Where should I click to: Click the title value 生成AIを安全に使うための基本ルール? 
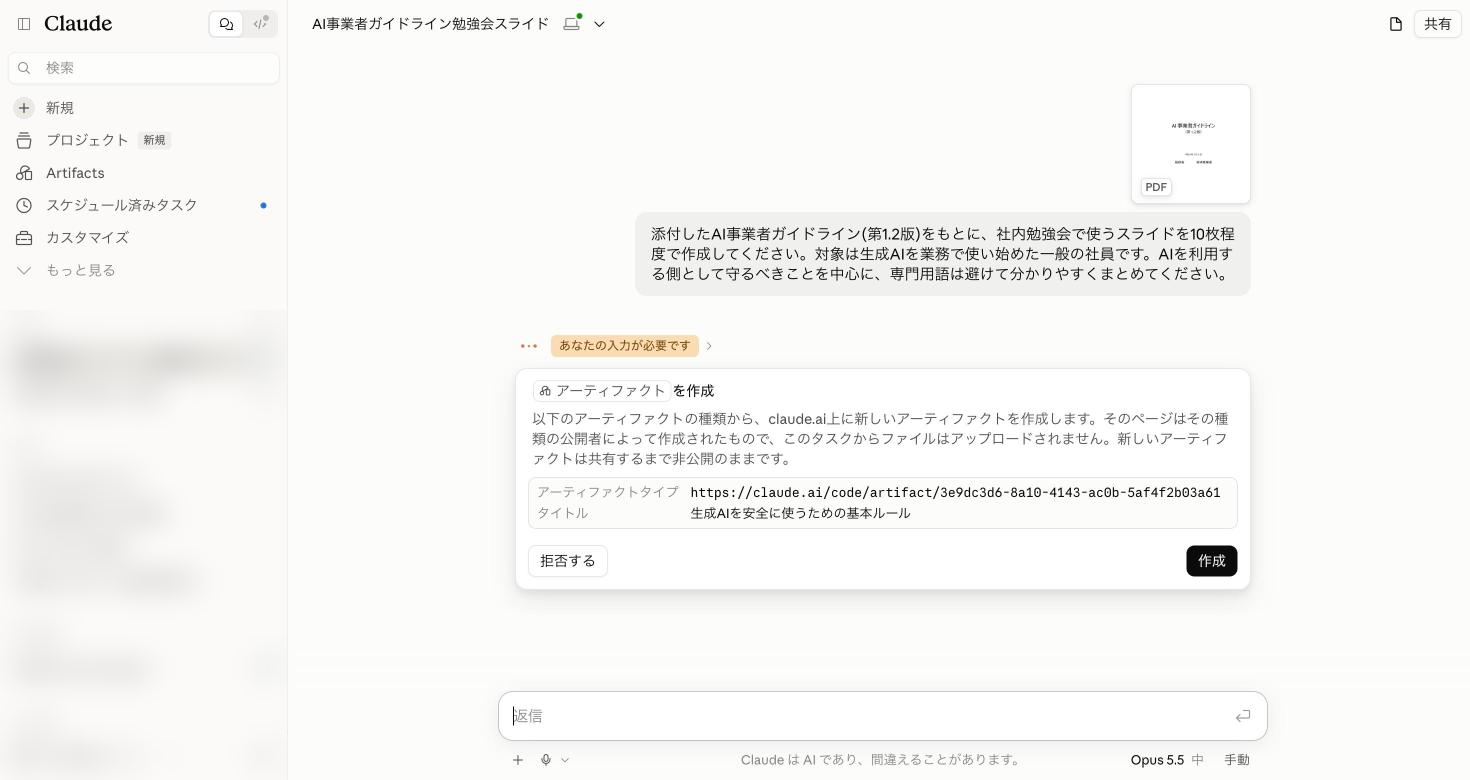point(801,513)
